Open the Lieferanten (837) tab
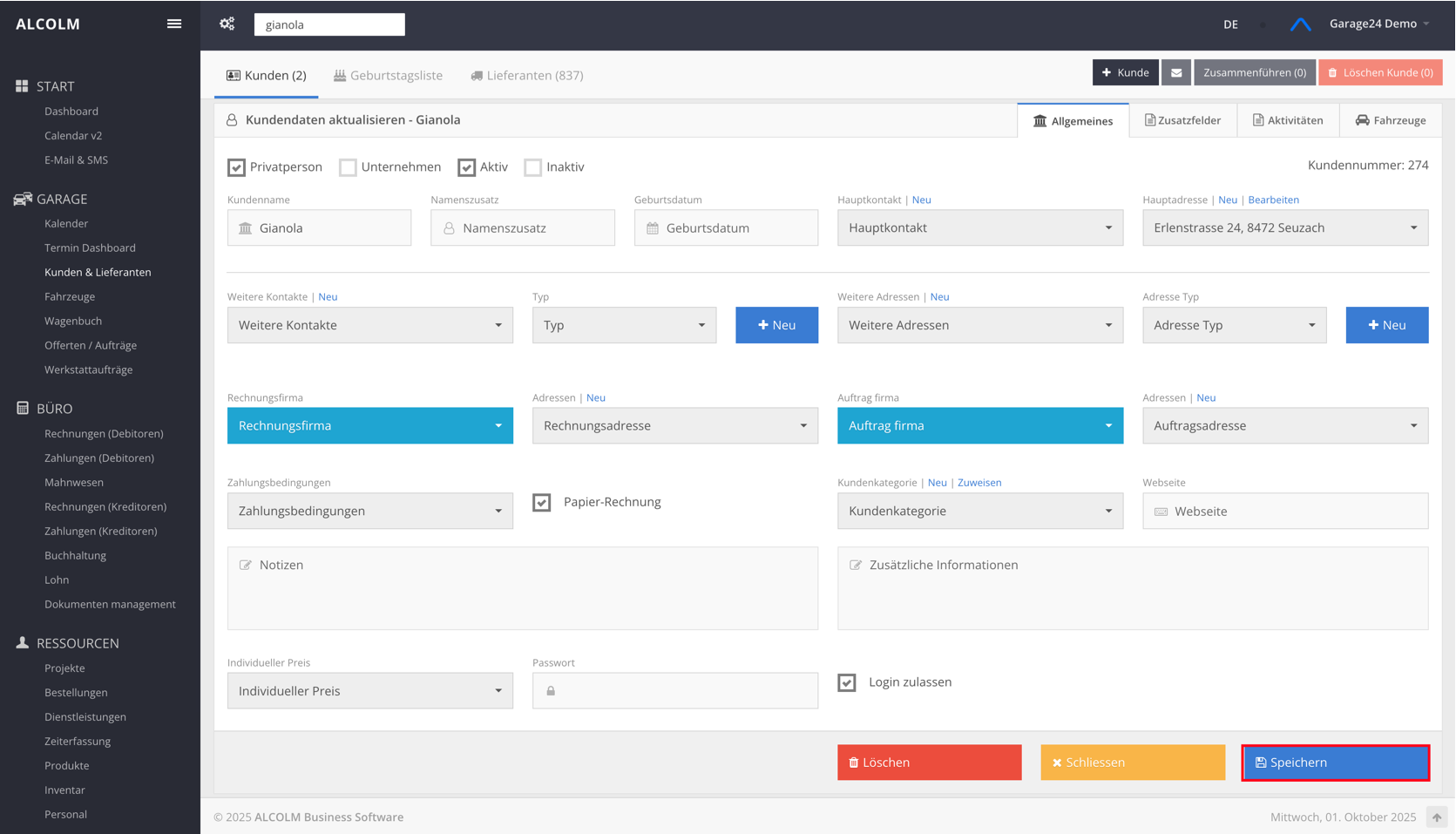This screenshot has height=834, width=1456. coord(526,76)
